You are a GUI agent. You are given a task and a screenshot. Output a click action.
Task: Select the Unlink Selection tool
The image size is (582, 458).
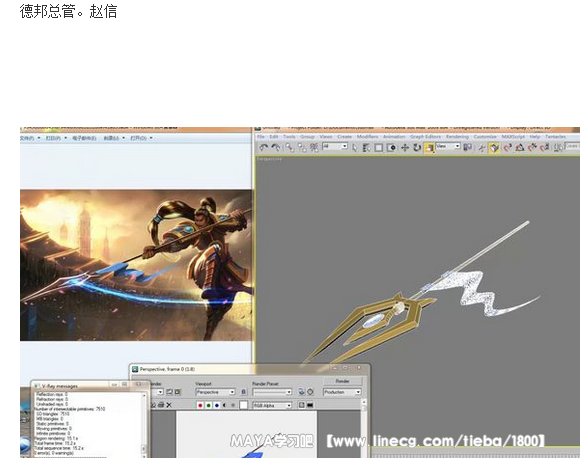[x=302, y=148]
